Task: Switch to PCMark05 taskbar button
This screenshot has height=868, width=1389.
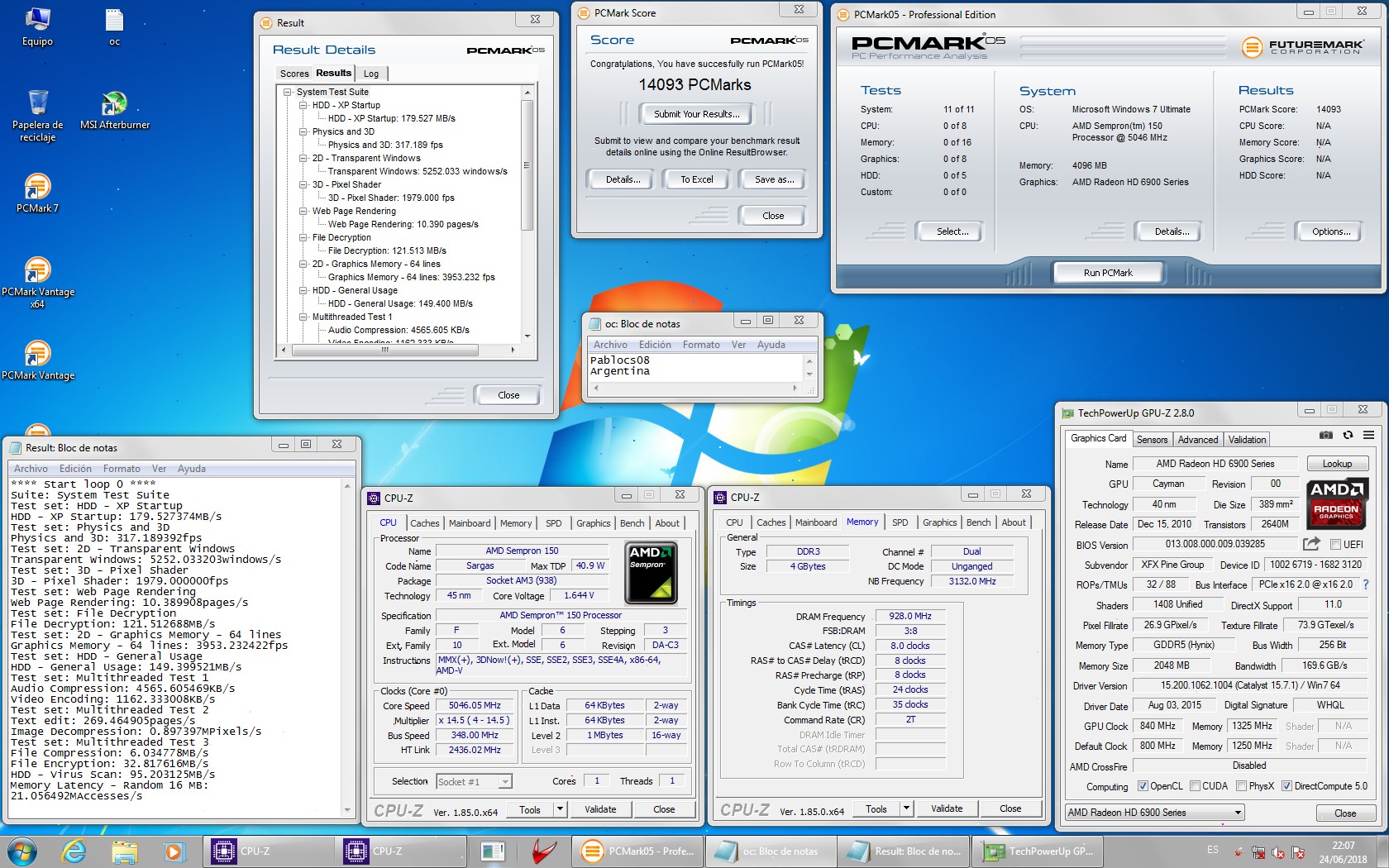Action: pyautogui.click(x=637, y=851)
